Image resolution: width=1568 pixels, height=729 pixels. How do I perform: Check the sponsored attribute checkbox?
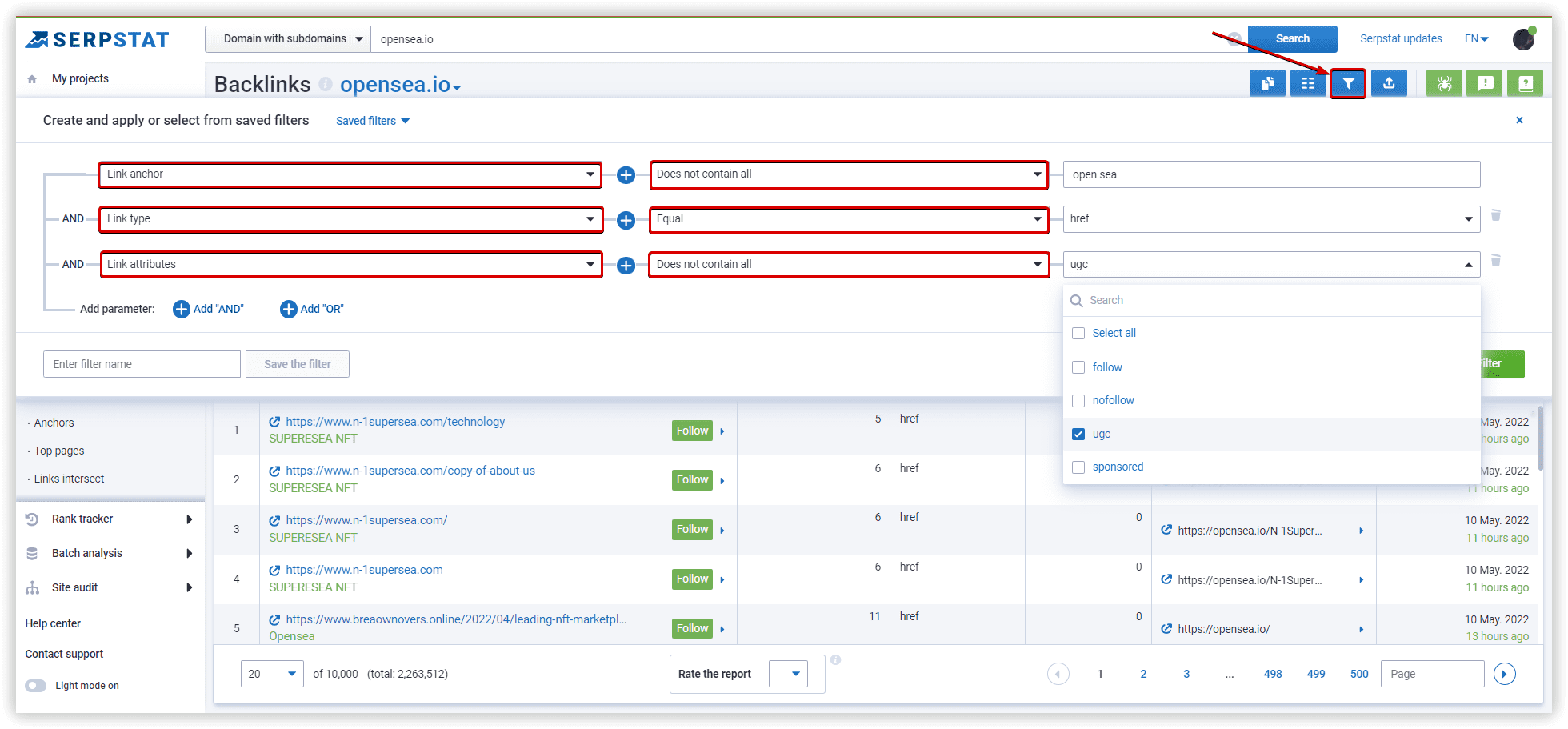[1078, 467]
